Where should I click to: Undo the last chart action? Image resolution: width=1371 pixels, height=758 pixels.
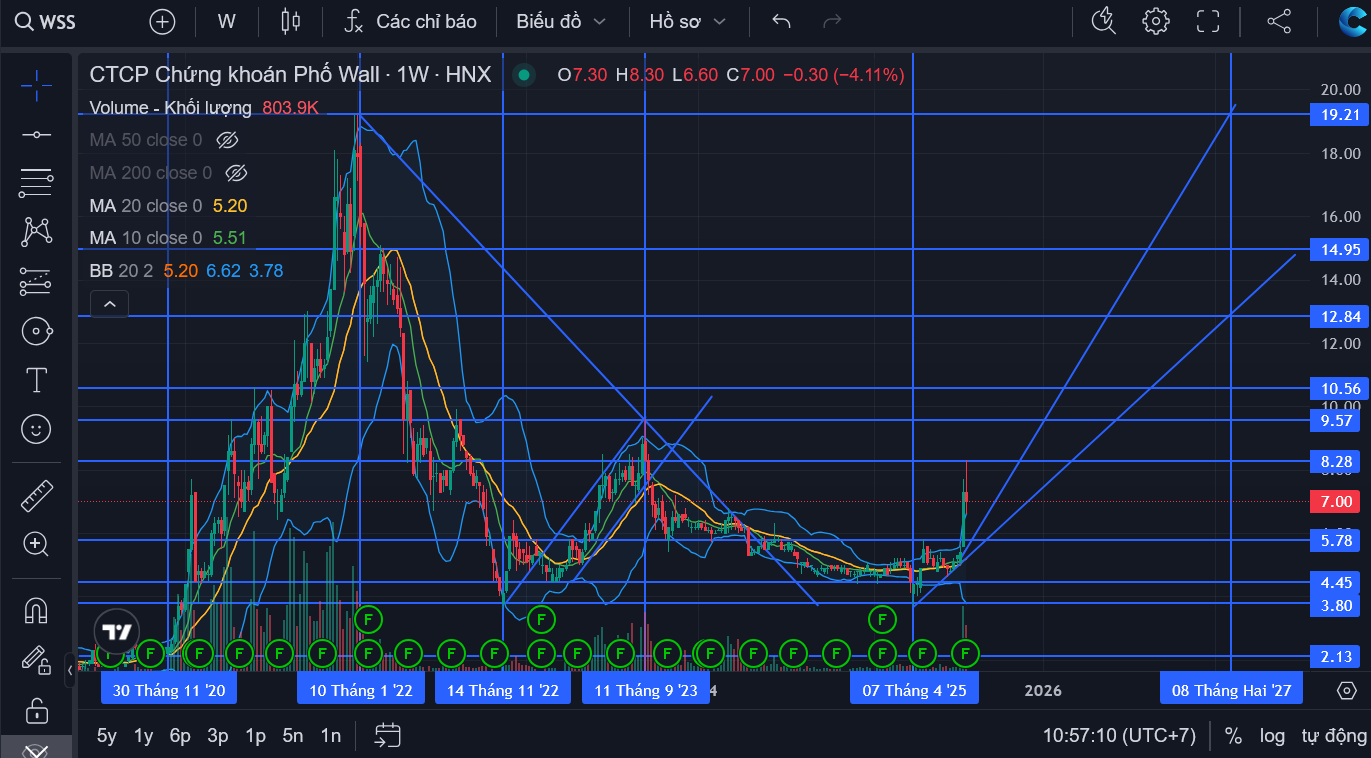(x=782, y=21)
